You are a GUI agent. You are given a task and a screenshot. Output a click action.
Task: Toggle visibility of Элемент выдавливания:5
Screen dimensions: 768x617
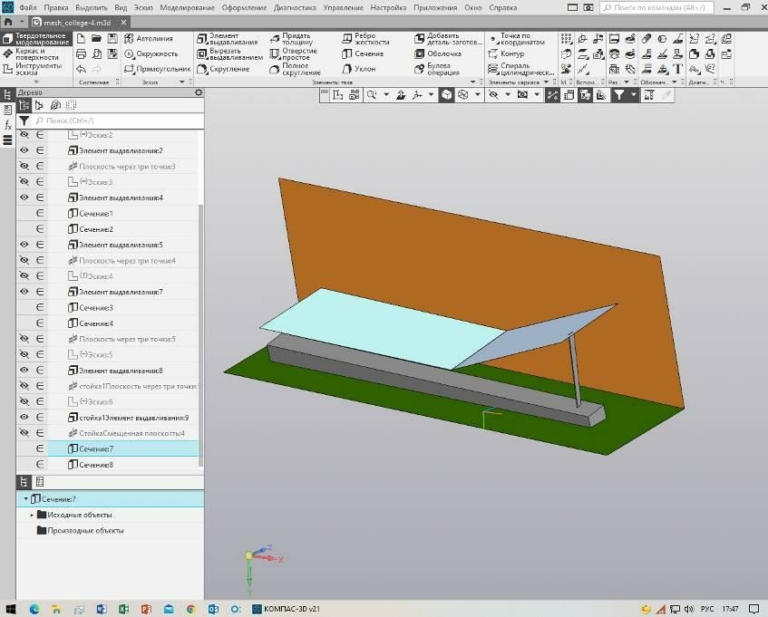[x=24, y=244]
